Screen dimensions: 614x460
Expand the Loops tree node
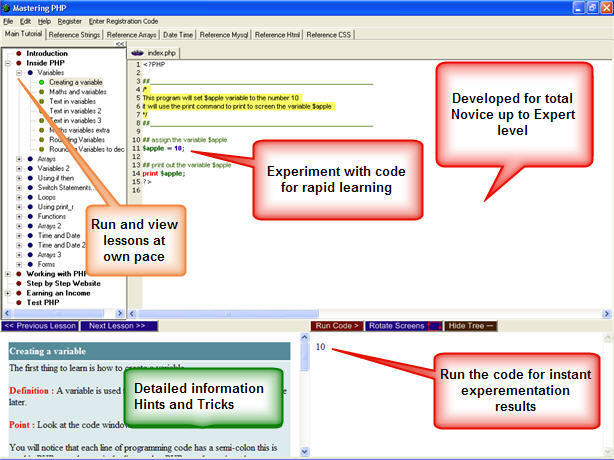coord(19,197)
